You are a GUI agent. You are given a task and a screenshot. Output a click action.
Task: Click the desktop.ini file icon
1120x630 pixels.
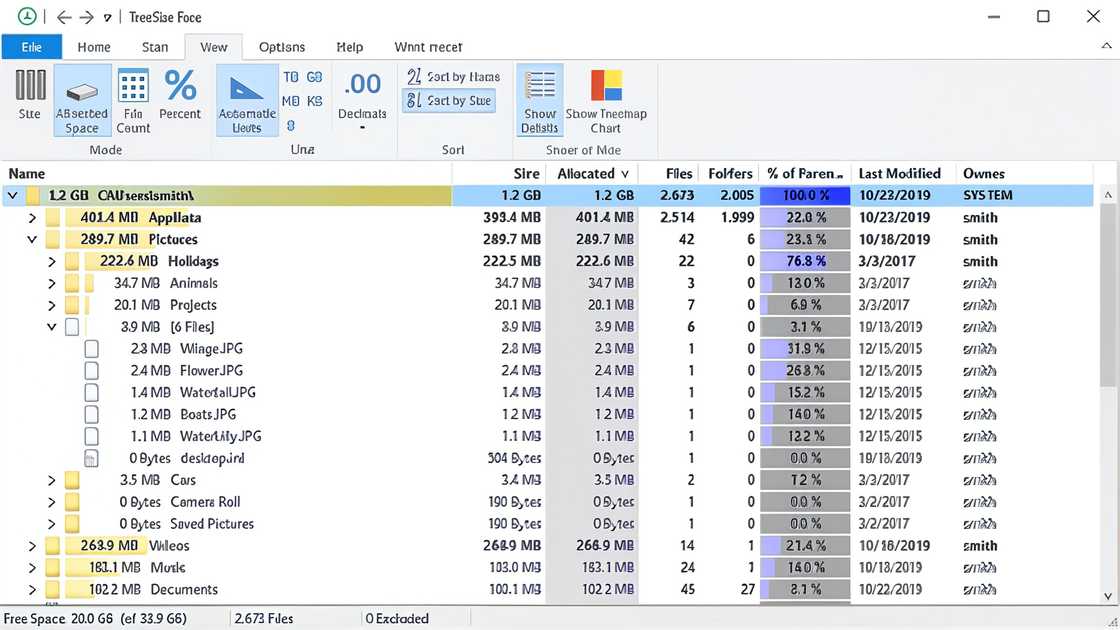pyautogui.click(x=91, y=458)
